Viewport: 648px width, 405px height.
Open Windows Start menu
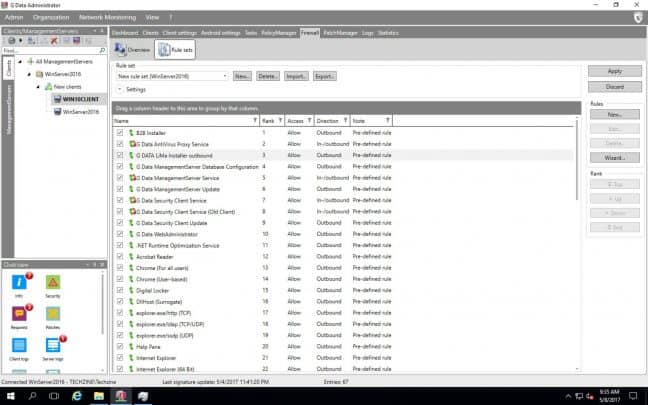point(10,396)
